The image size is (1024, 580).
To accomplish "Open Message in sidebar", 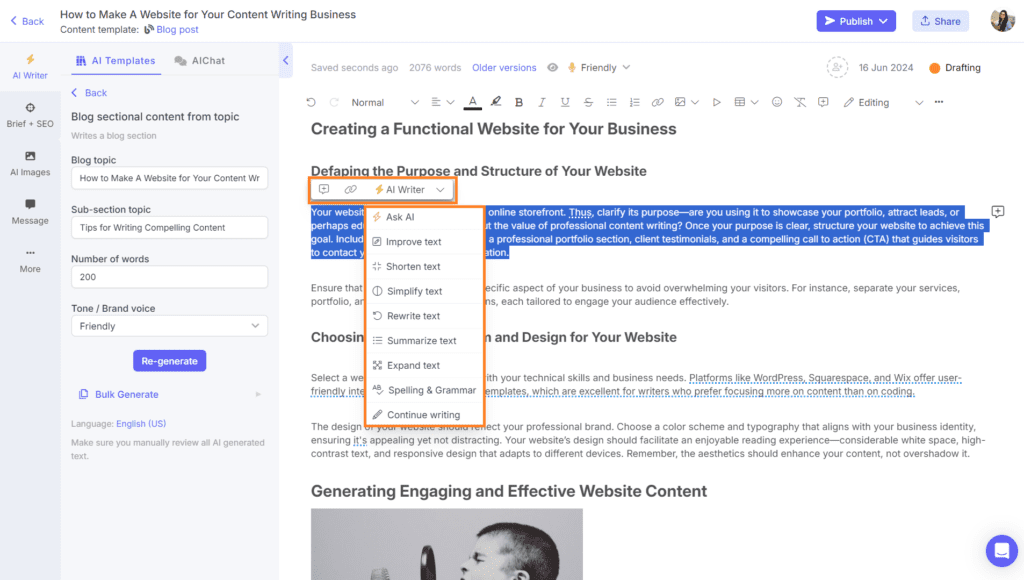I will click(x=30, y=212).
